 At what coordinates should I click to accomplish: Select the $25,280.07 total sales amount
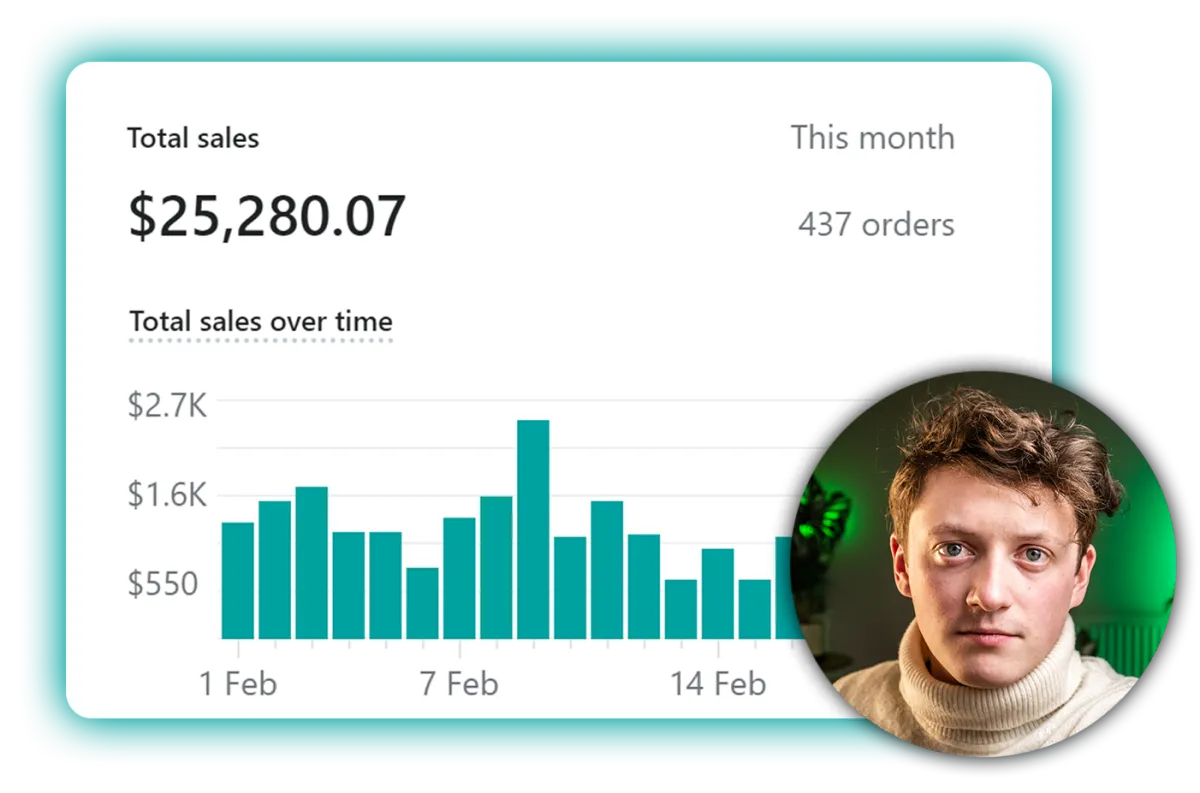[267, 216]
